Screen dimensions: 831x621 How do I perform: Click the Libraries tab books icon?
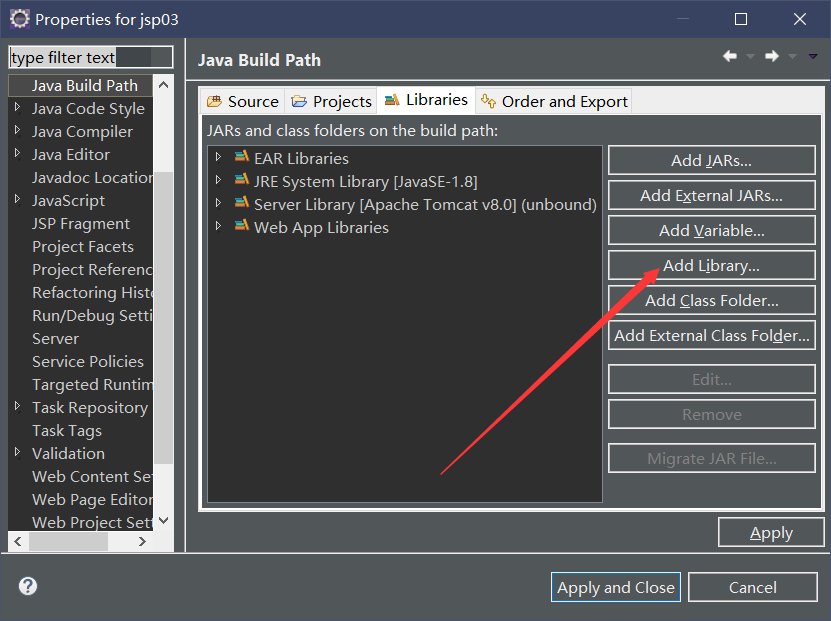(x=392, y=100)
